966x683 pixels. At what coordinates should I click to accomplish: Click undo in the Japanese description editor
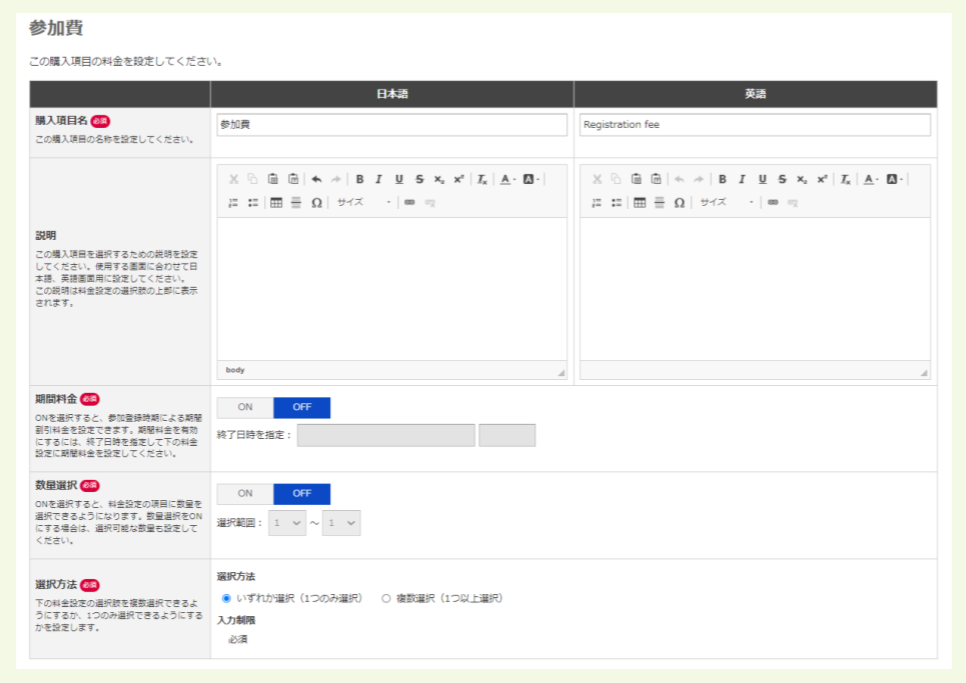pyautogui.click(x=317, y=179)
